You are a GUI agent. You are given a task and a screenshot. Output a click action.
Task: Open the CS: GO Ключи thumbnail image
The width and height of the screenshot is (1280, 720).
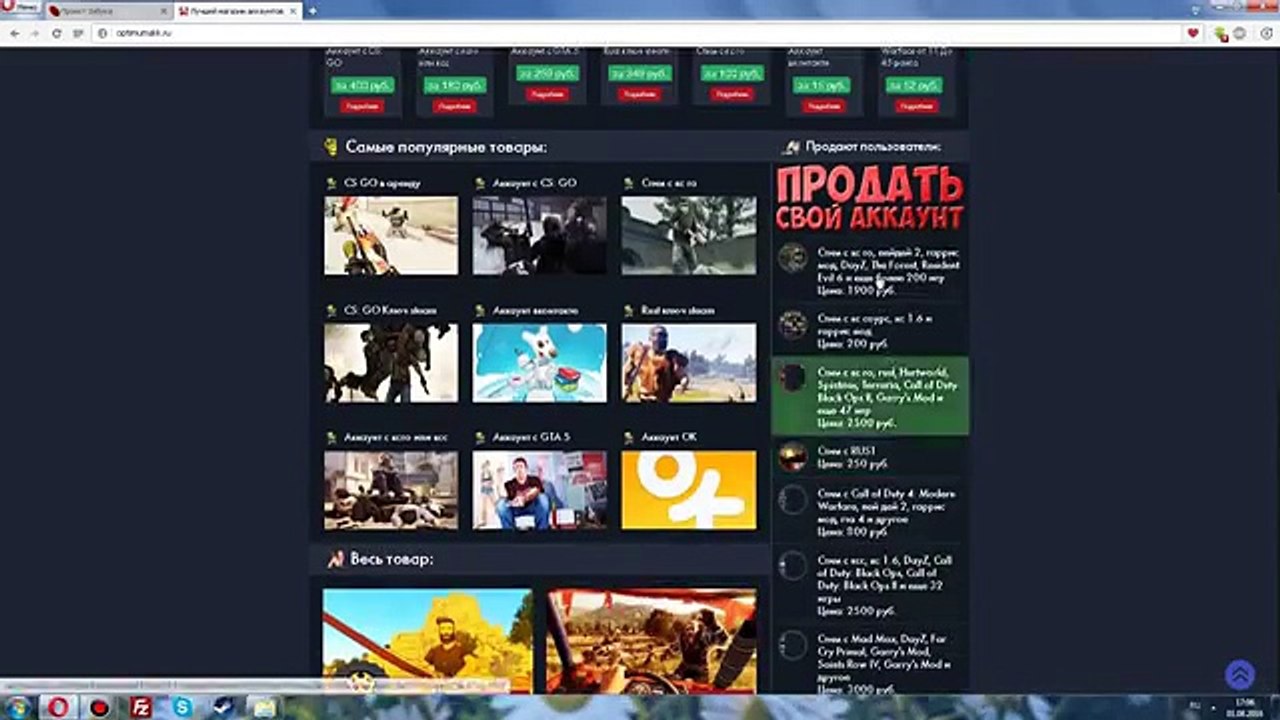click(x=391, y=362)
